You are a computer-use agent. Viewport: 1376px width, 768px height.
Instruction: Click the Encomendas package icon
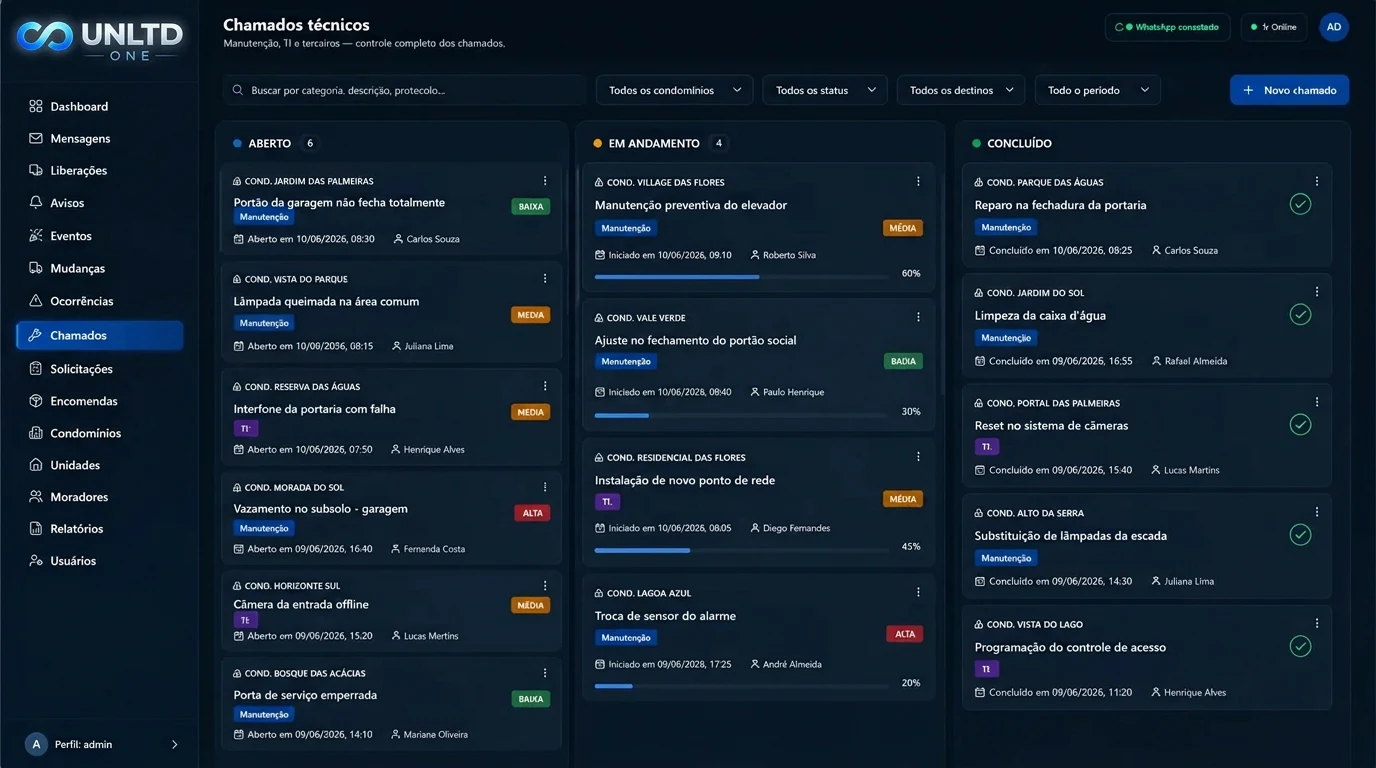pos(36,400)
